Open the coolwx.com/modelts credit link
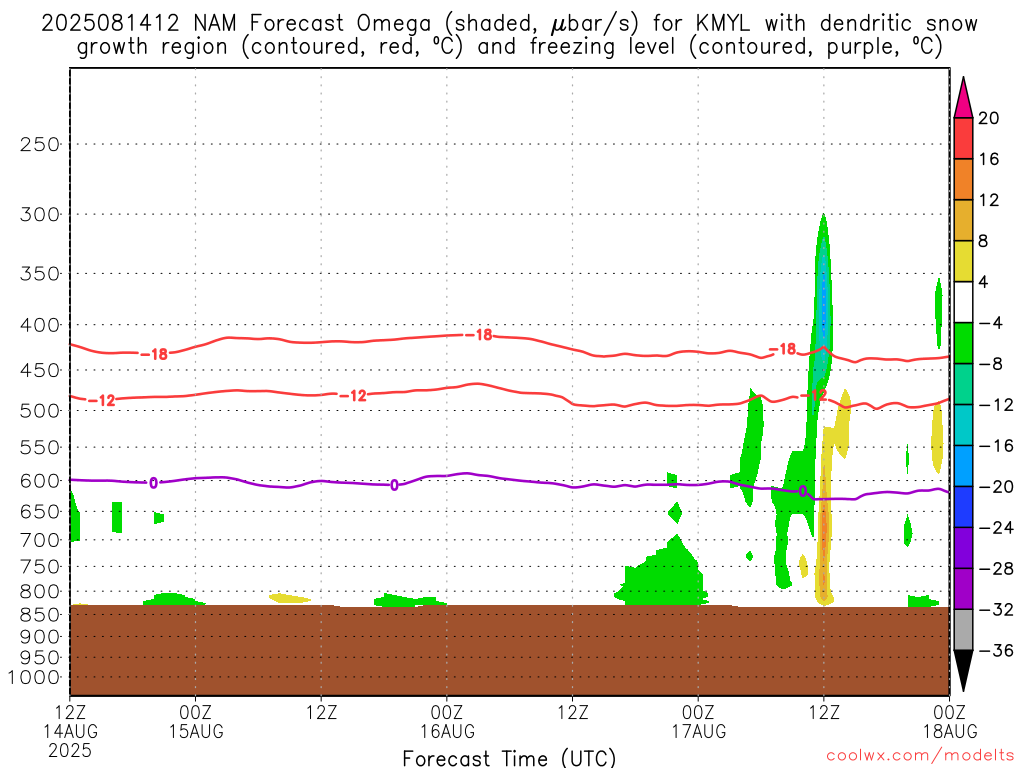1024x768 pixels. click(x=920, y=756)
